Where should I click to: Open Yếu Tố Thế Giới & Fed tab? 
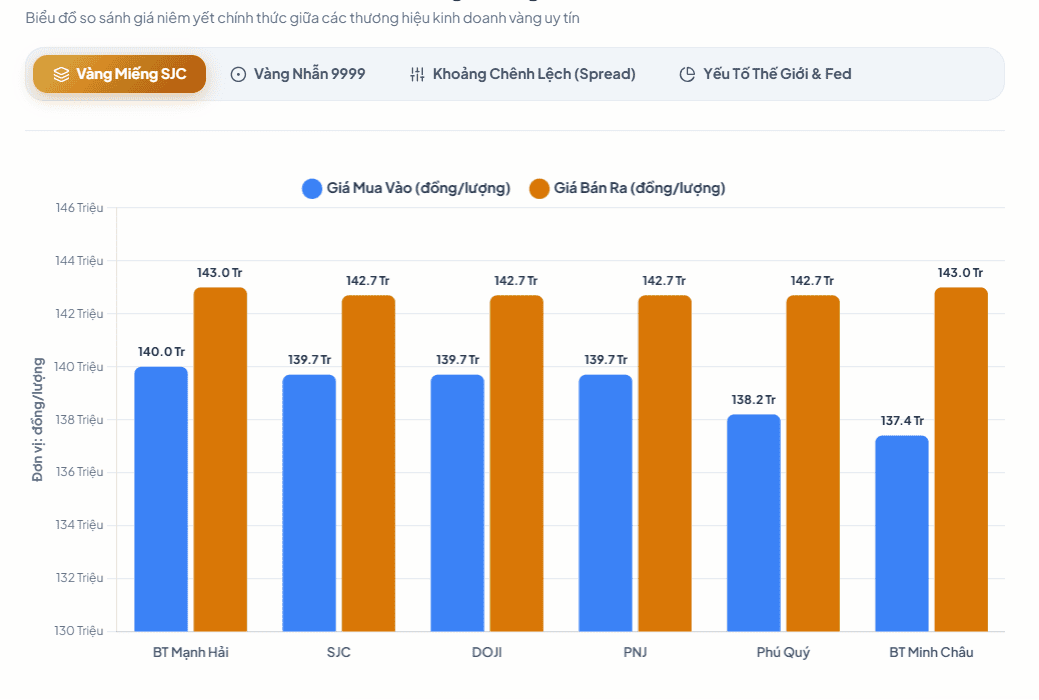tap(765, 74)
